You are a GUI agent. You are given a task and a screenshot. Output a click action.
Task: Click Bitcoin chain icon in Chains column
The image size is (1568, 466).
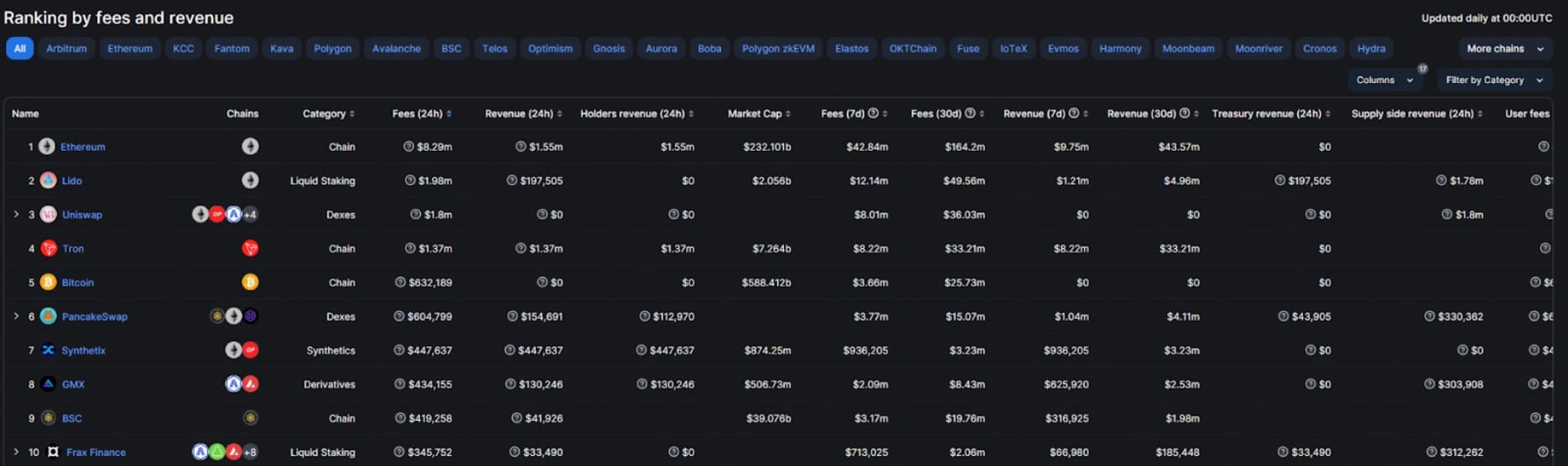point(250,282)
